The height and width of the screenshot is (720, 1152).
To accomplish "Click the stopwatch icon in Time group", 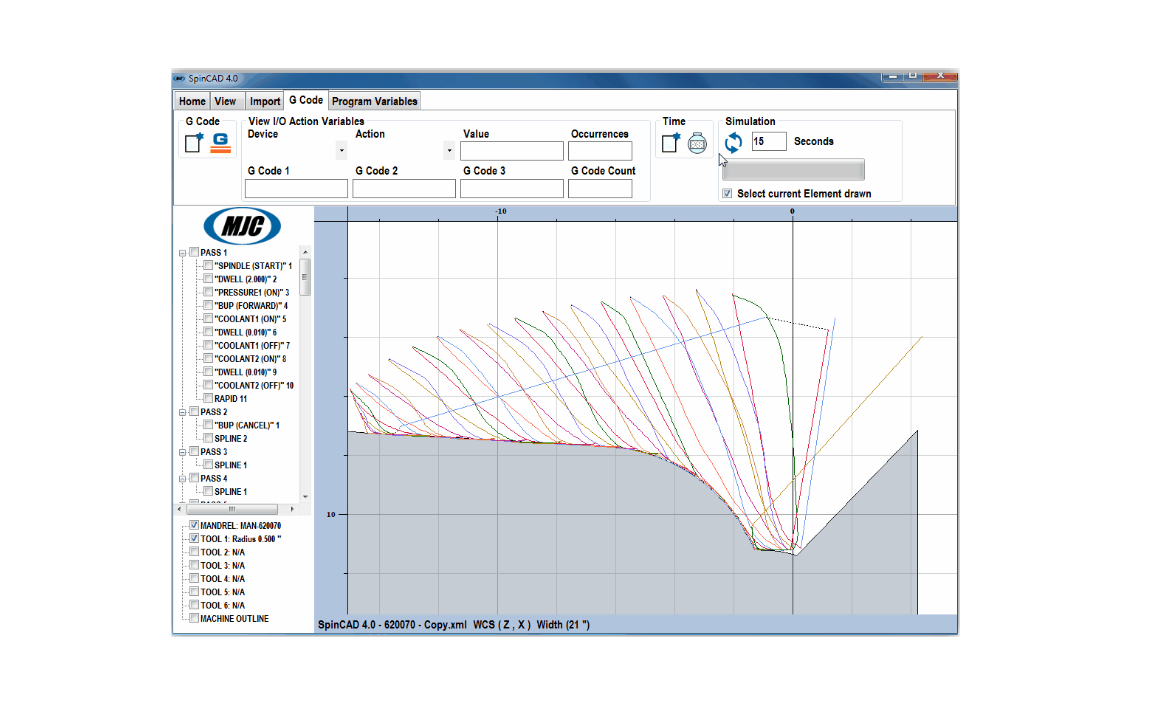I will click(697, 143).
